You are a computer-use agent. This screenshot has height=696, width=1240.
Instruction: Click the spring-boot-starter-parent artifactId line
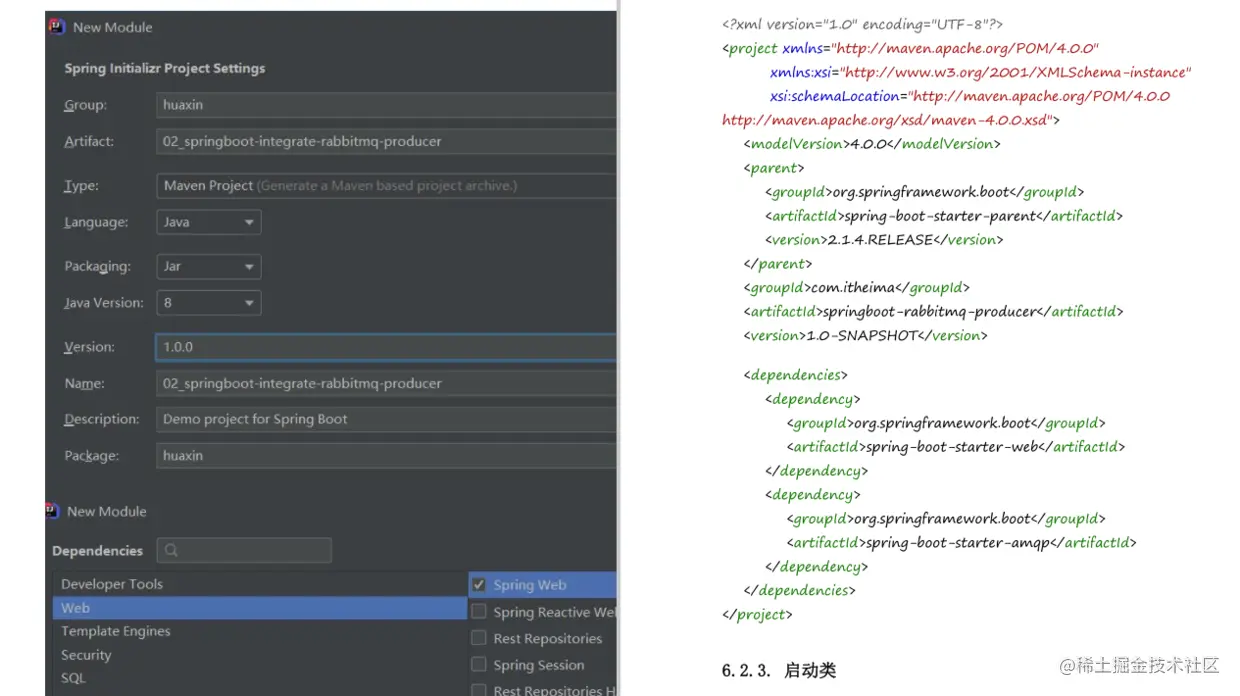(x=944, y=216)
